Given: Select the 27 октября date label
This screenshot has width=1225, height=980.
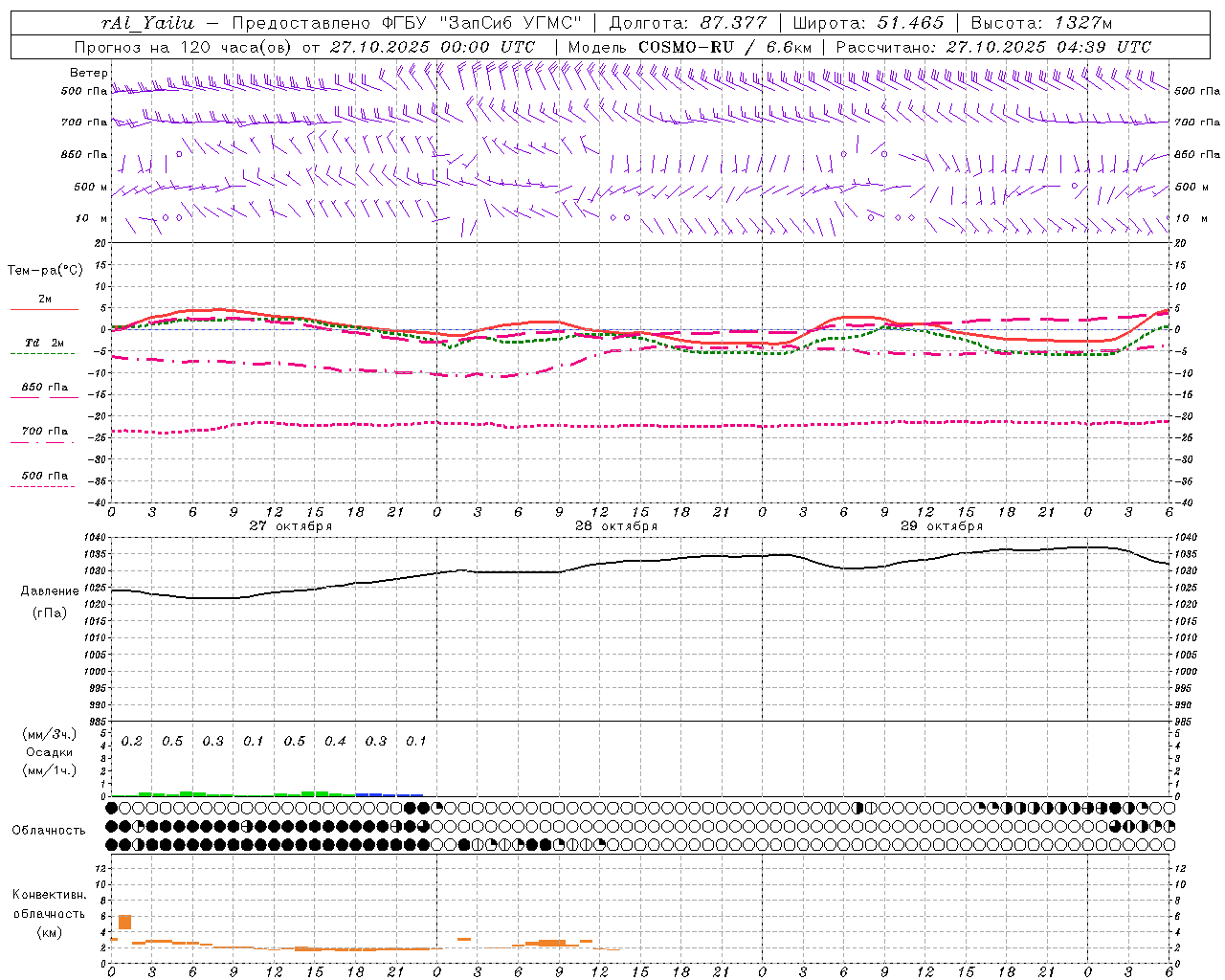Looking at the screenshot, I should [x=291, y=526].
